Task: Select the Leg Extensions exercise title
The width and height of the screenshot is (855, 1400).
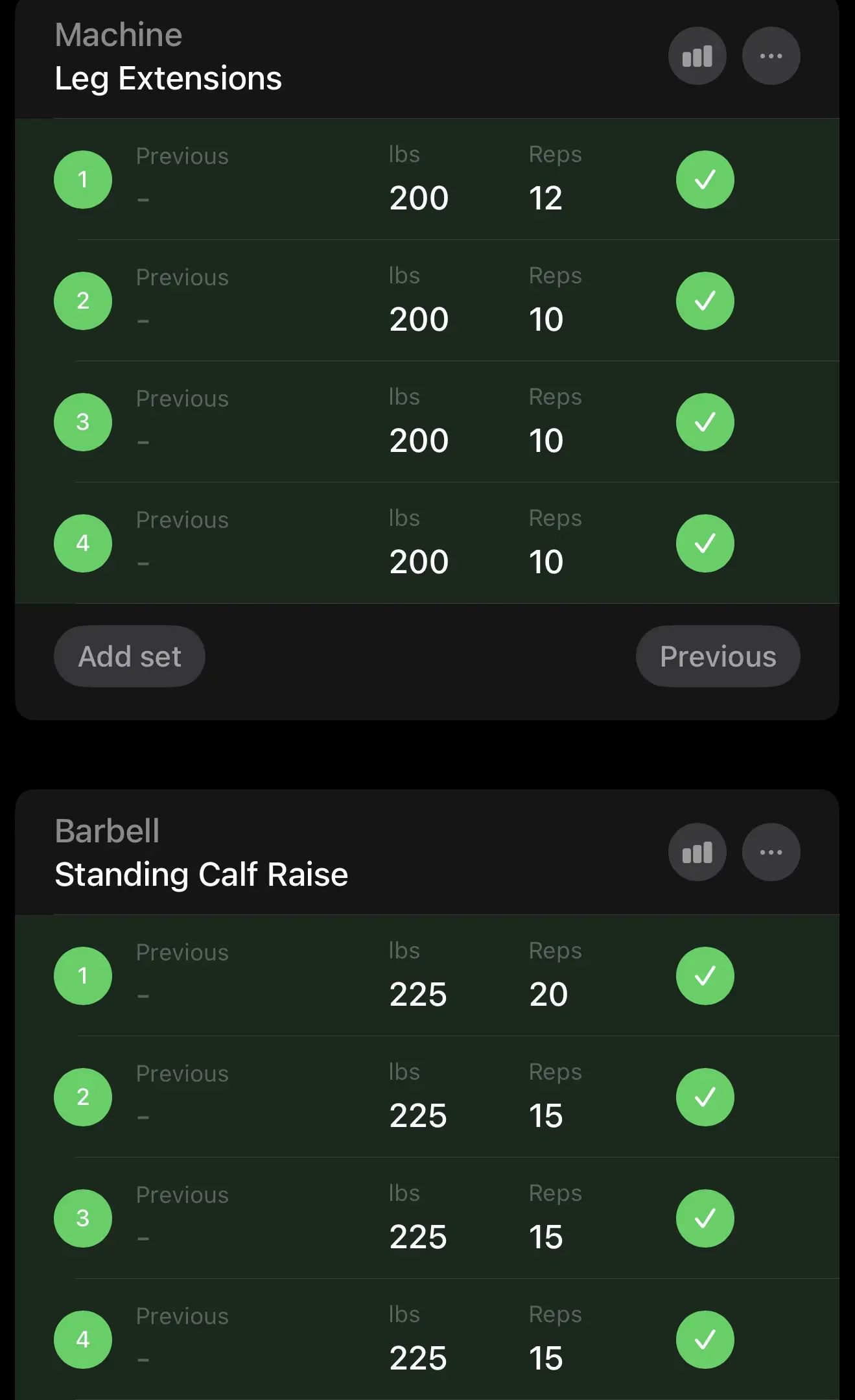Action: (168, 78)
